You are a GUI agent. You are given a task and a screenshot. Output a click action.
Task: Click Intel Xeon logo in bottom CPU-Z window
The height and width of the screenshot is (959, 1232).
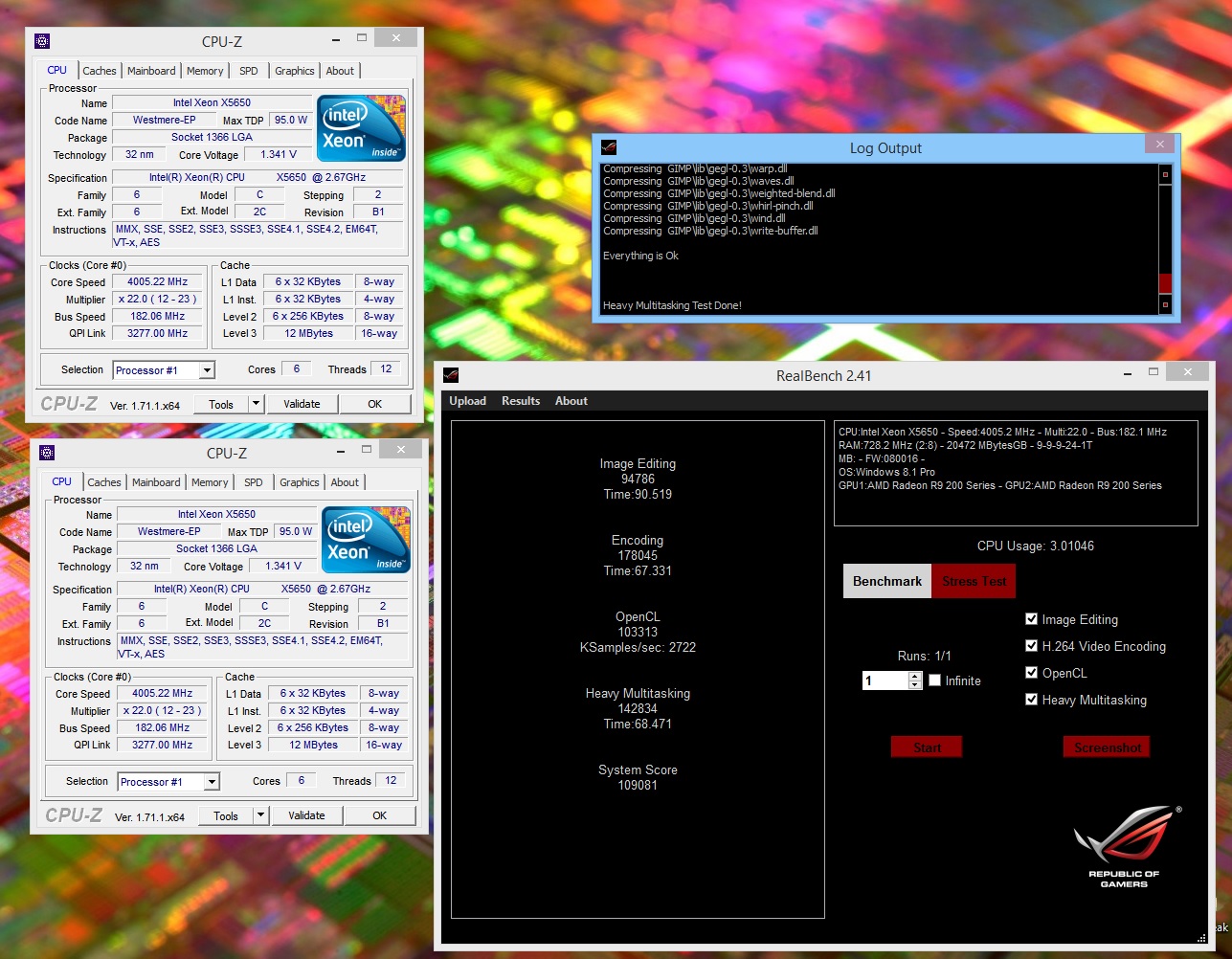(x=366, y=539)
